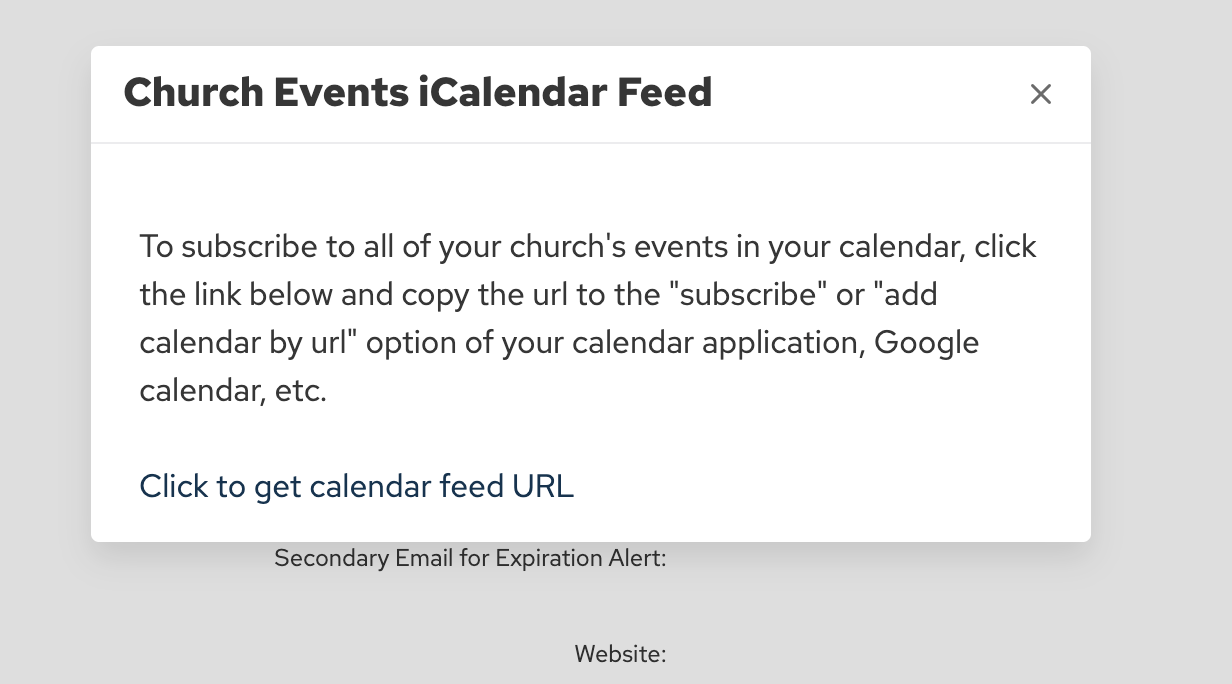Click the word "Events" in the dialog title
The height and width of the screenshot is (684, 1232).
(340, 93)
